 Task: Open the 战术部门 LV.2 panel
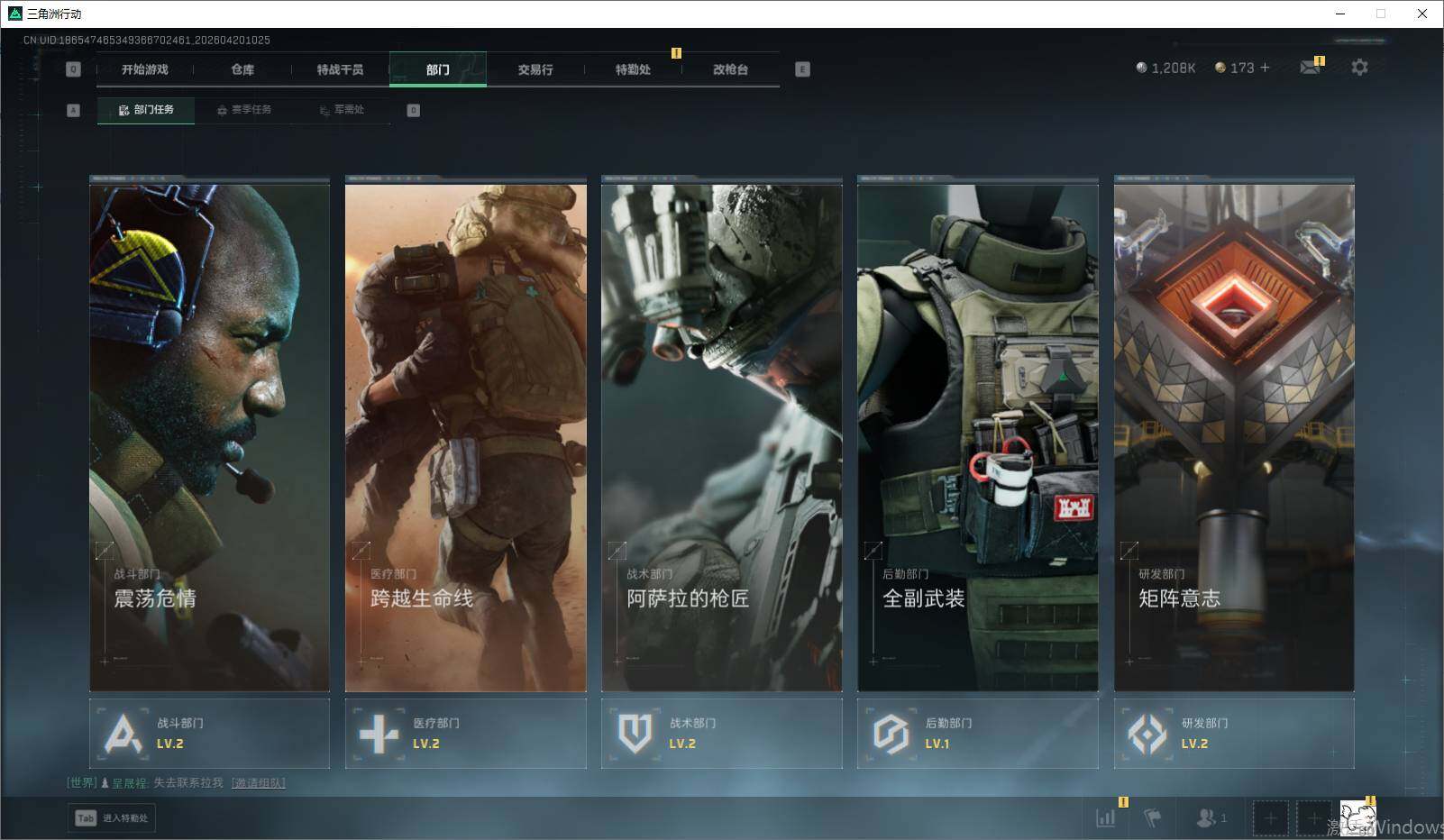pyautogui.click(x=721, y=734)
